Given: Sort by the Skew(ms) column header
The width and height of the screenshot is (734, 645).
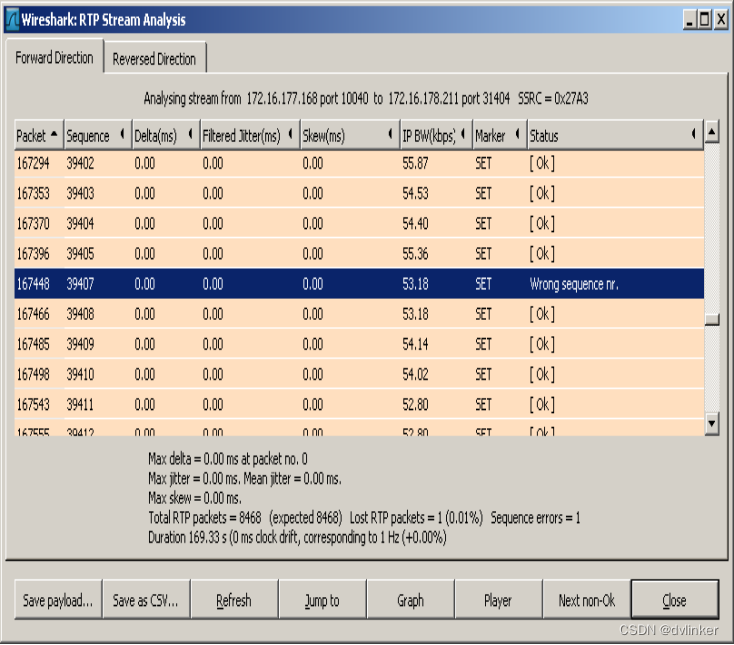Looking at the screenshot, I should (x=350, y=136).
